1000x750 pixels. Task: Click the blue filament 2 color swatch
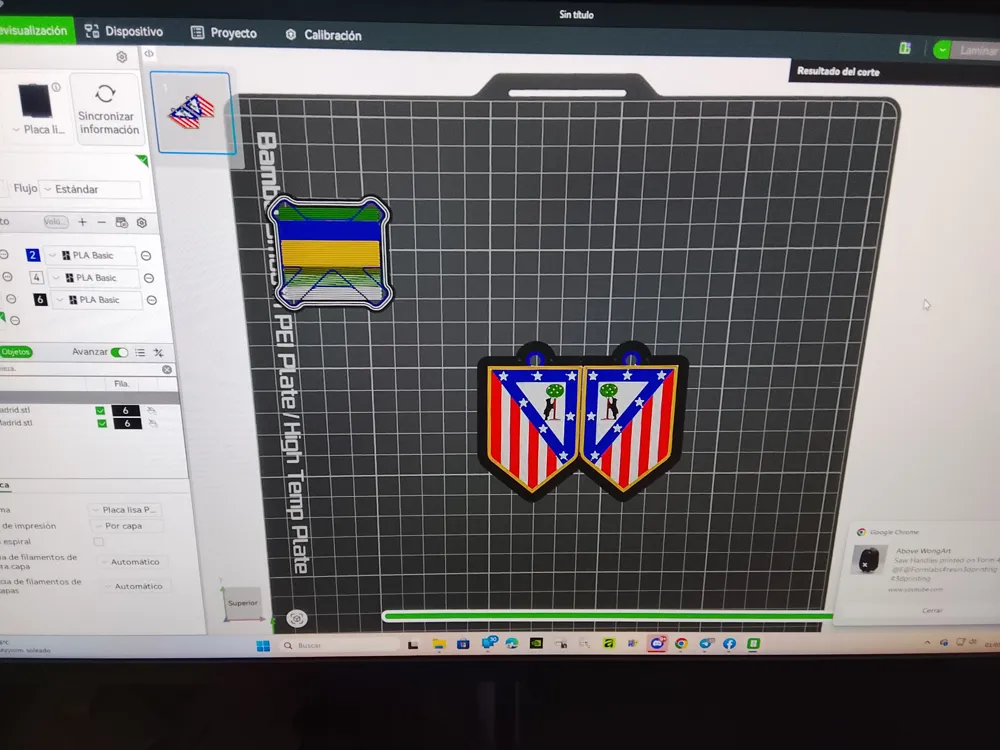(x=33, y=255)
